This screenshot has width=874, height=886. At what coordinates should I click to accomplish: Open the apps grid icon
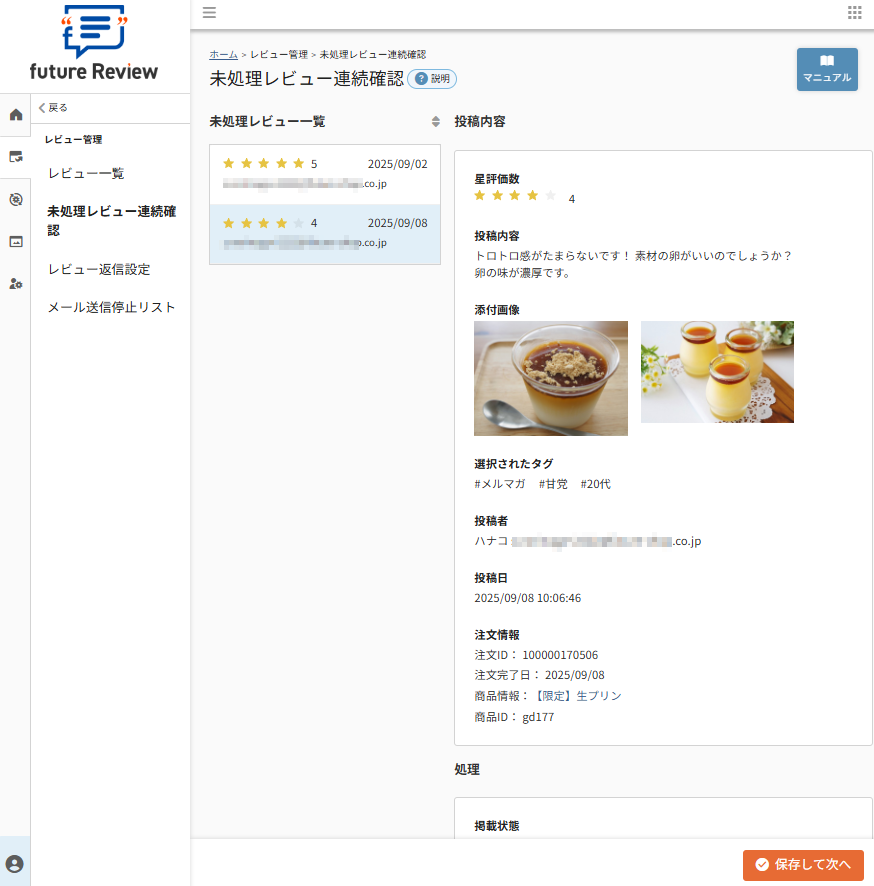click(x=854, y=13)
